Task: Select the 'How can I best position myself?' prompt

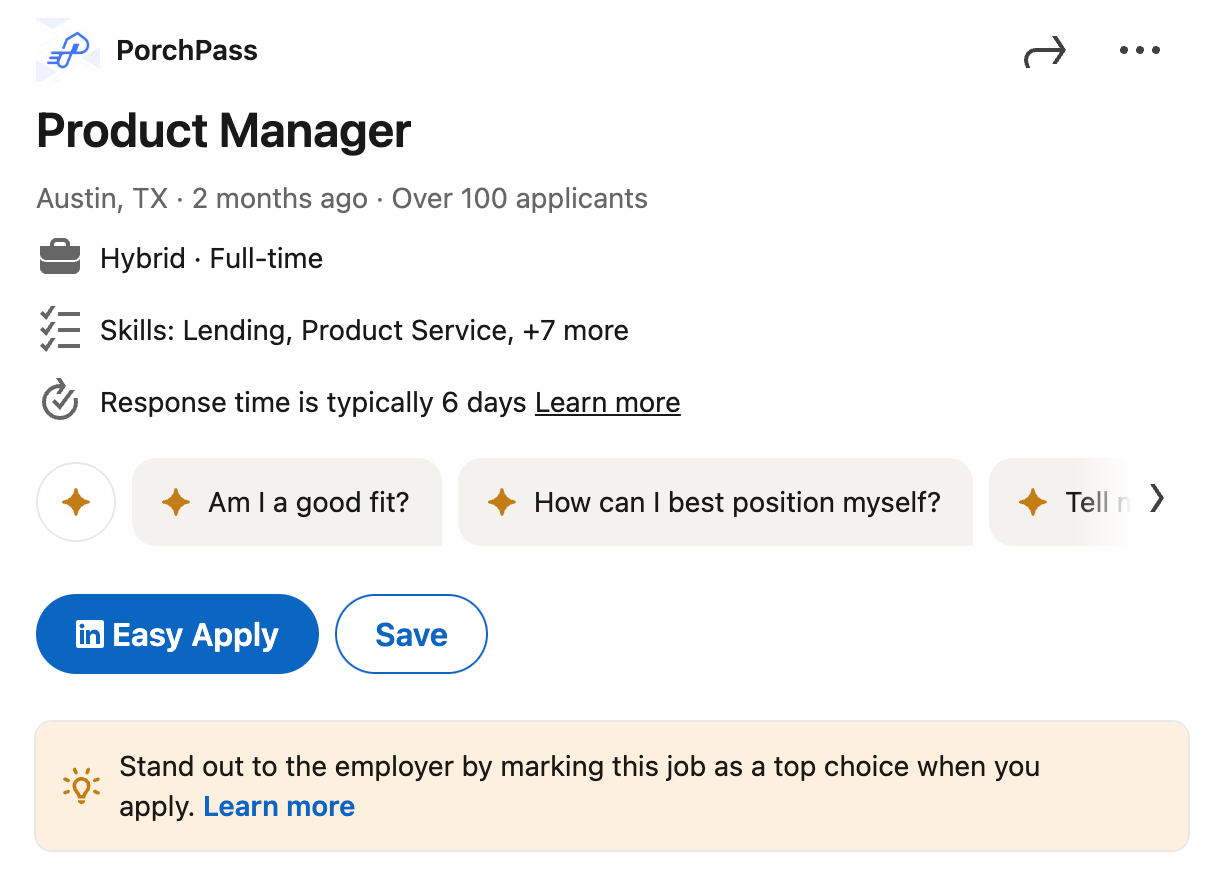Action: point(716,502)
